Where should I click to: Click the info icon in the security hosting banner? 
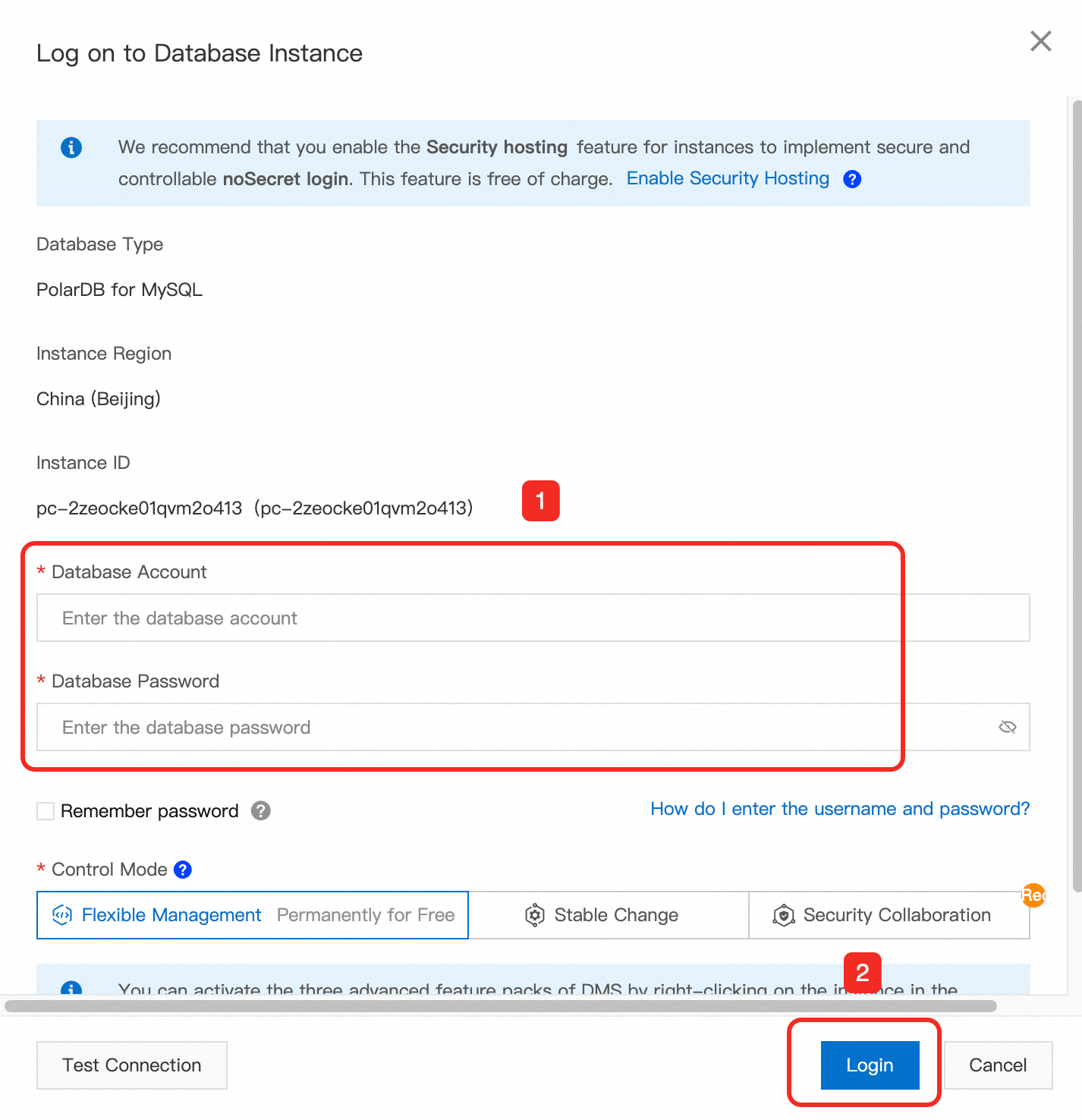(71, 147)
